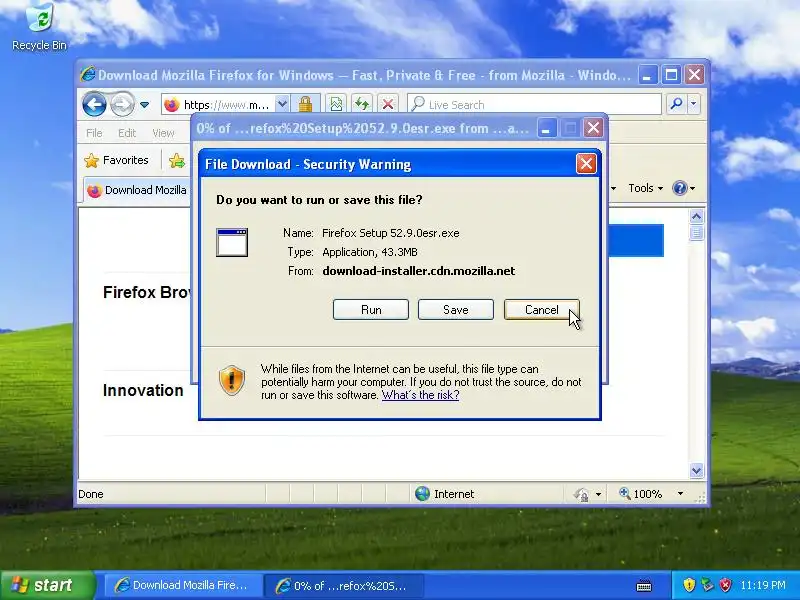Screen dimensions: 800x600
Task: Click the blue Help question mark icon
Action: point(680,188)
